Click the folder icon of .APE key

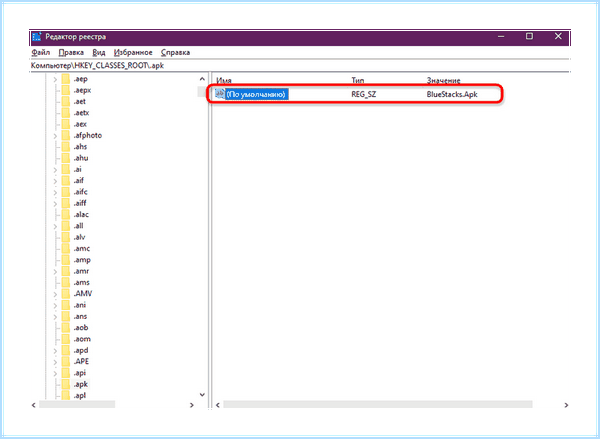point(66,362)
